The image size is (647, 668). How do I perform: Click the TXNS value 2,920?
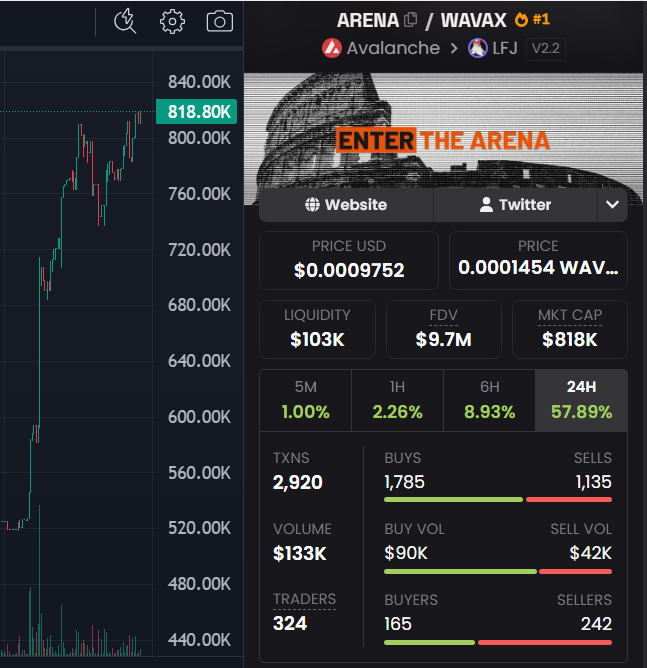click(x=298, y=482)
